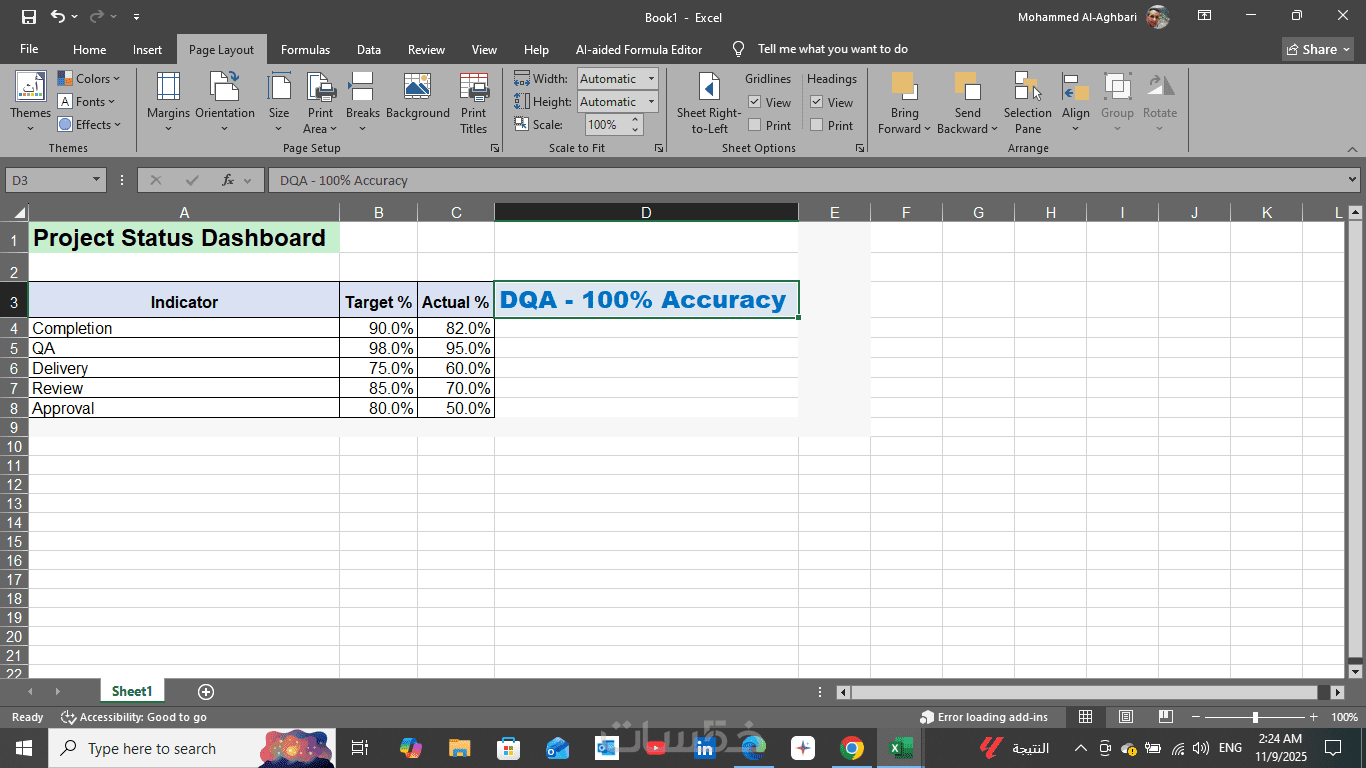Viewport: 1366px width, 768px height.
Task: Open the Width scale dropdown
Action: pos(651,78)
